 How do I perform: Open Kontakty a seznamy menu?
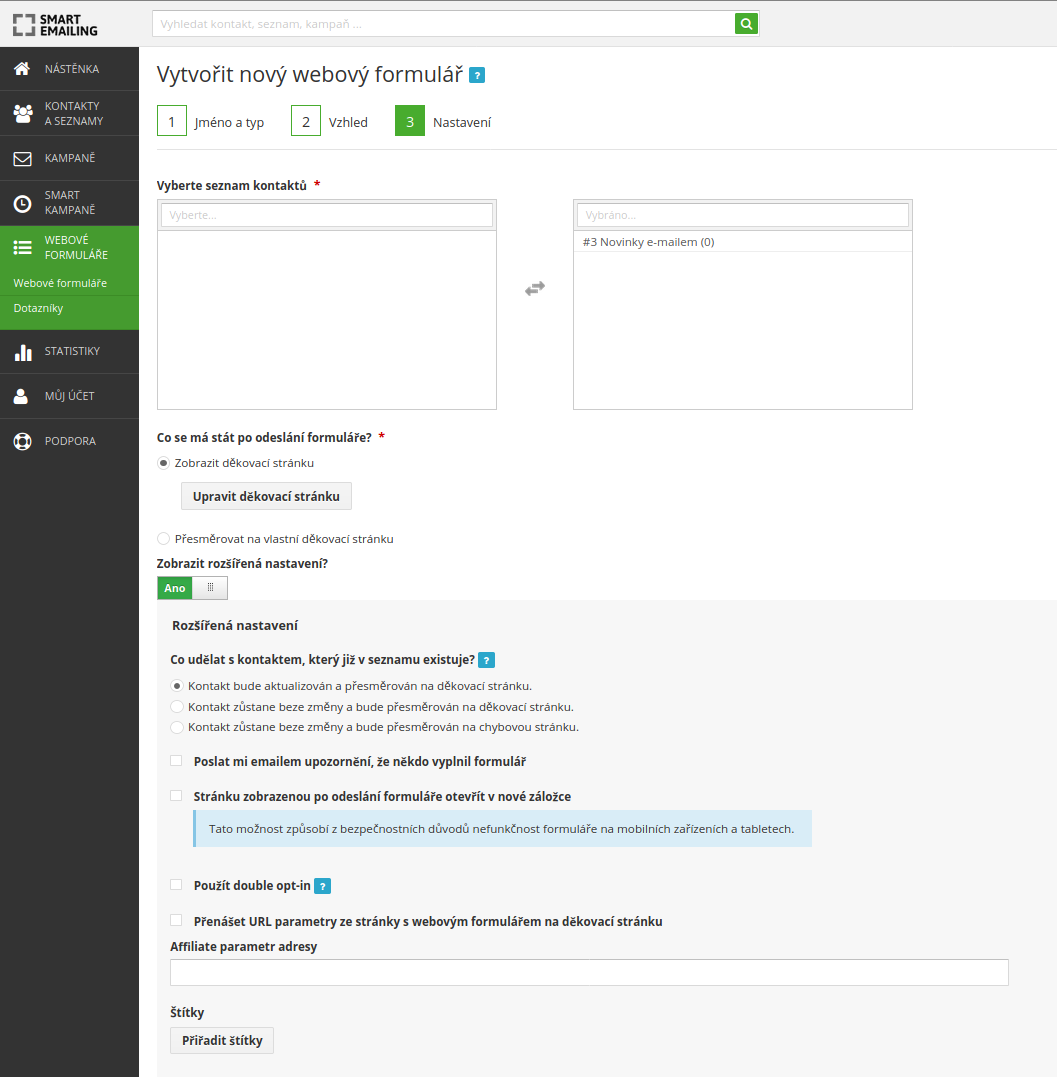pyautogui.click(x=69, y=113)
